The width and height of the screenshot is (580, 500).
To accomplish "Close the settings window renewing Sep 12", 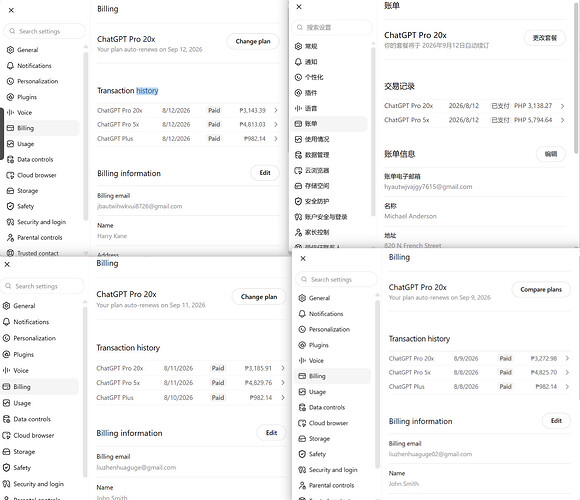I will click(x=11, y=10).
